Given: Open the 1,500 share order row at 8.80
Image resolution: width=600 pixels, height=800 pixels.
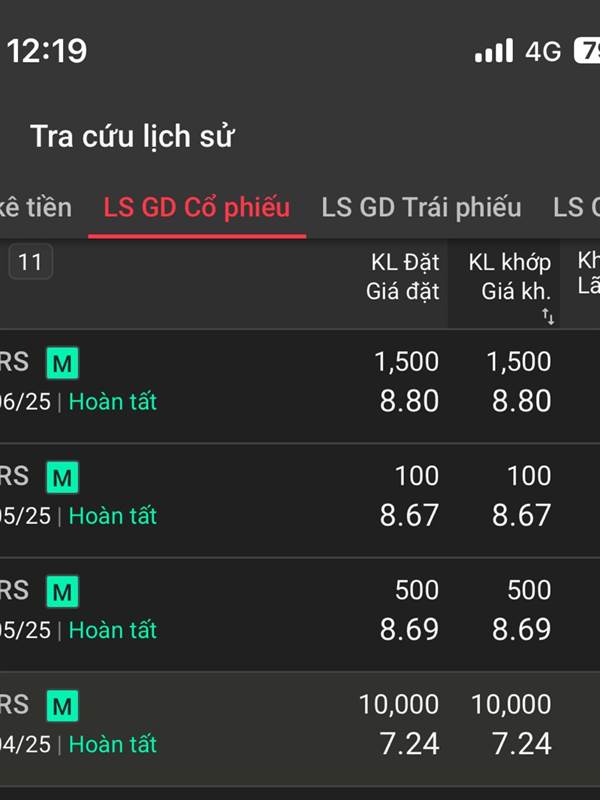Looking at the screenshot, I should pos(300,386).
